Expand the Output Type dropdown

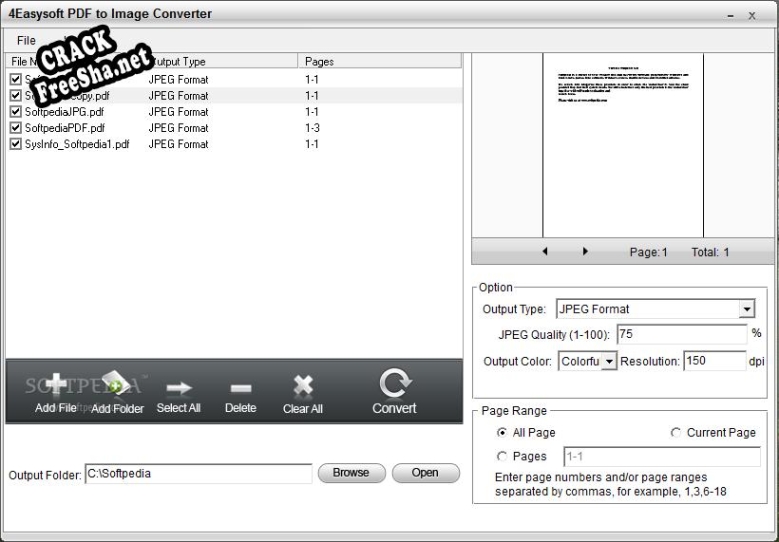pyautogui.click(x=746, y=309)
